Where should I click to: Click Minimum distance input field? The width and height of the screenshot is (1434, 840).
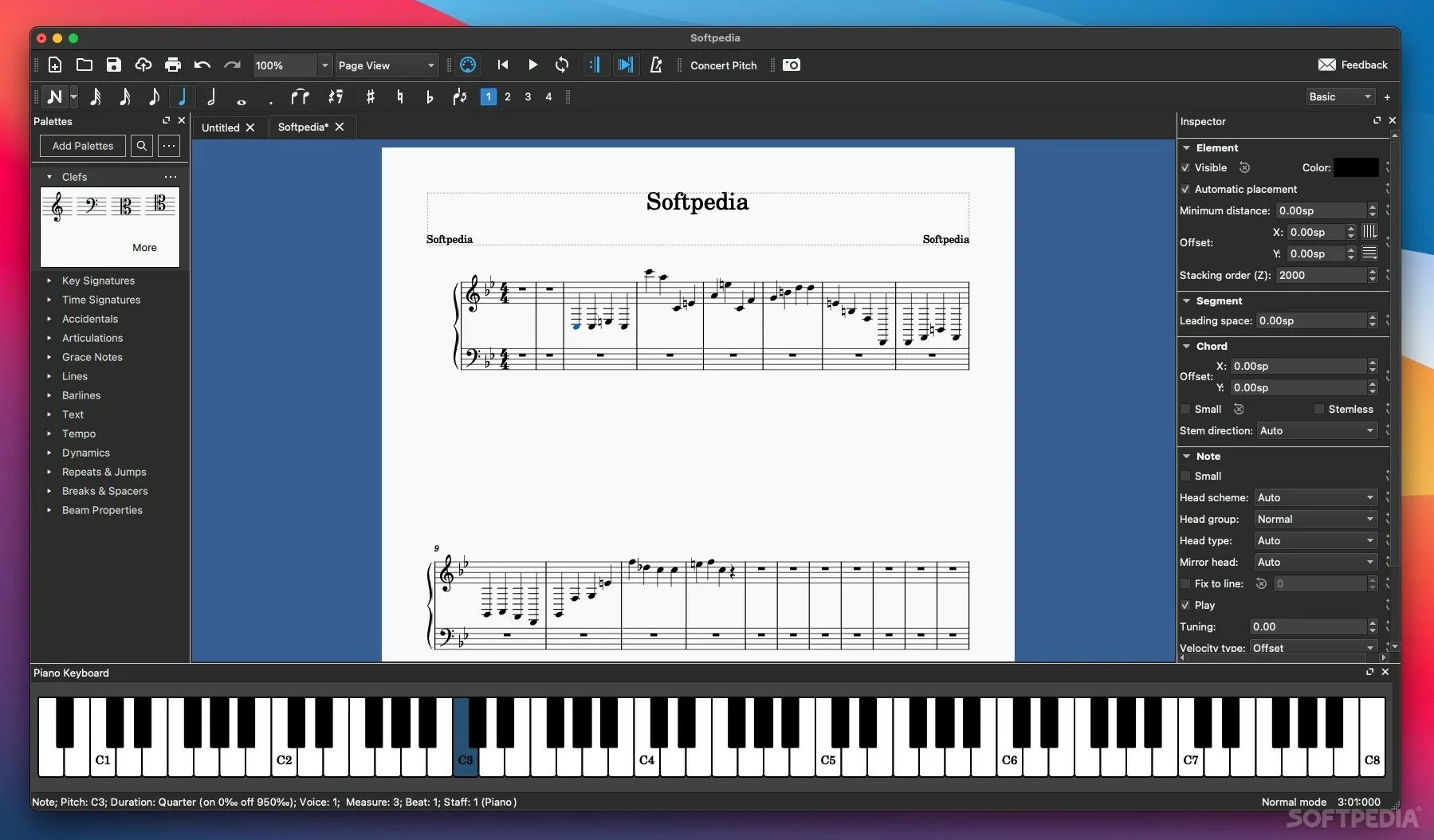click(x=1320, y=211)
